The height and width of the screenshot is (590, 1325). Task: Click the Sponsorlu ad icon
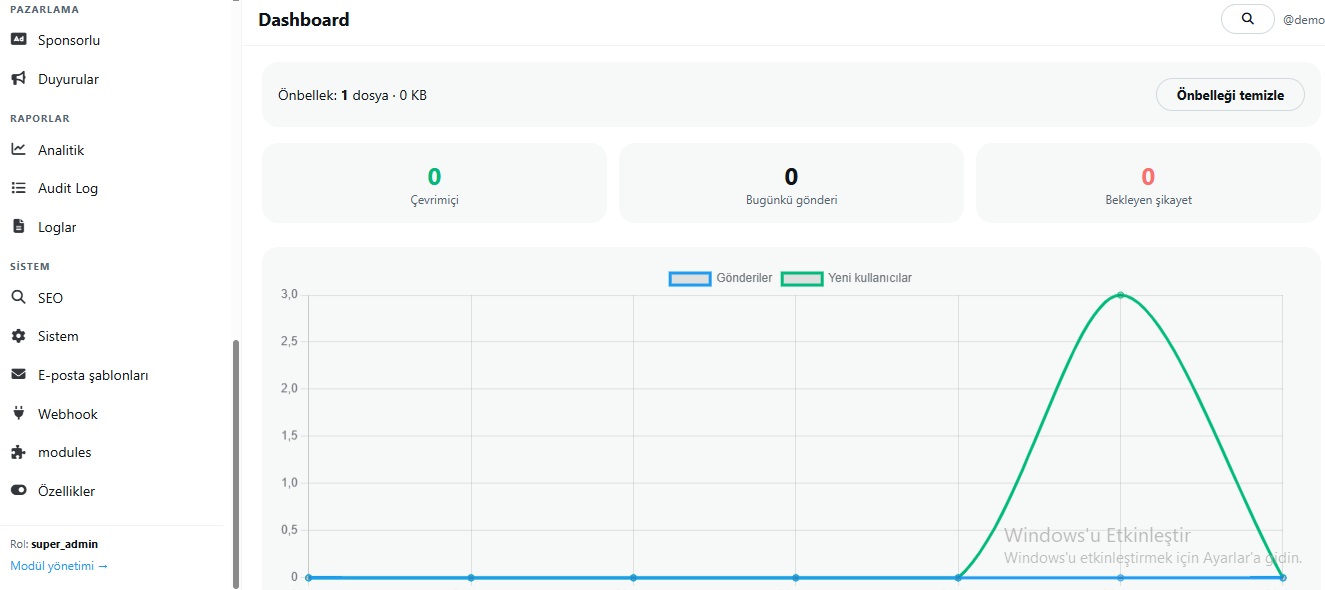click(x=18, y=40)
